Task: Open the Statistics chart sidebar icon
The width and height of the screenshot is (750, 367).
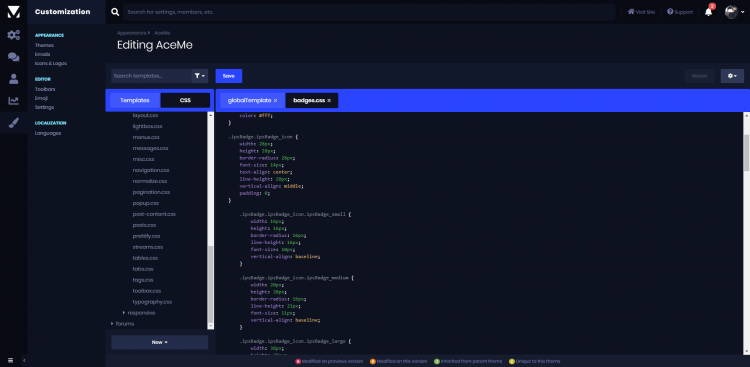Action: (13, 100)
